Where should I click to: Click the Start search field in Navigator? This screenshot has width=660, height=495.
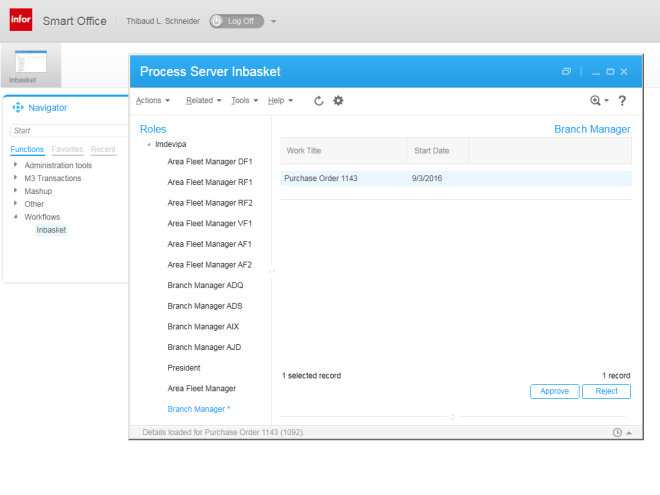65,130
